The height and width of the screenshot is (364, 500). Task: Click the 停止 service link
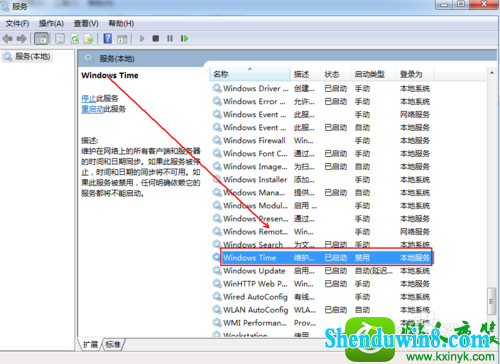(x=88, y=98)
